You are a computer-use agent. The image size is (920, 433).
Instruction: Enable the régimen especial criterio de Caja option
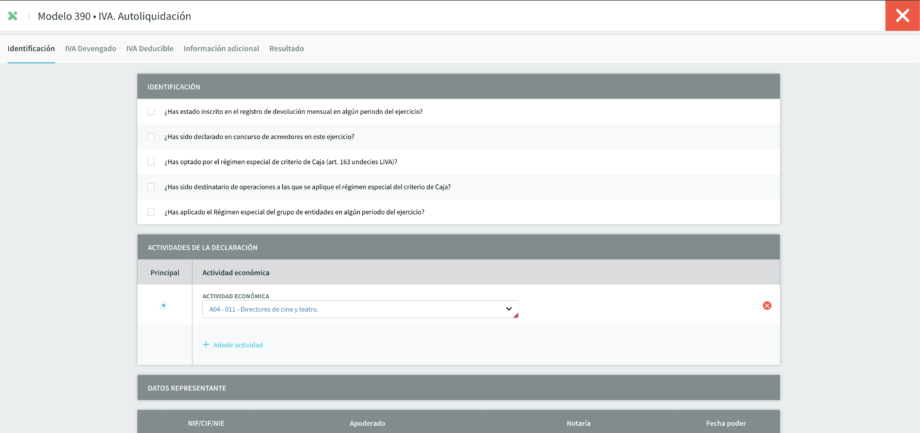[x=151, y=162]
